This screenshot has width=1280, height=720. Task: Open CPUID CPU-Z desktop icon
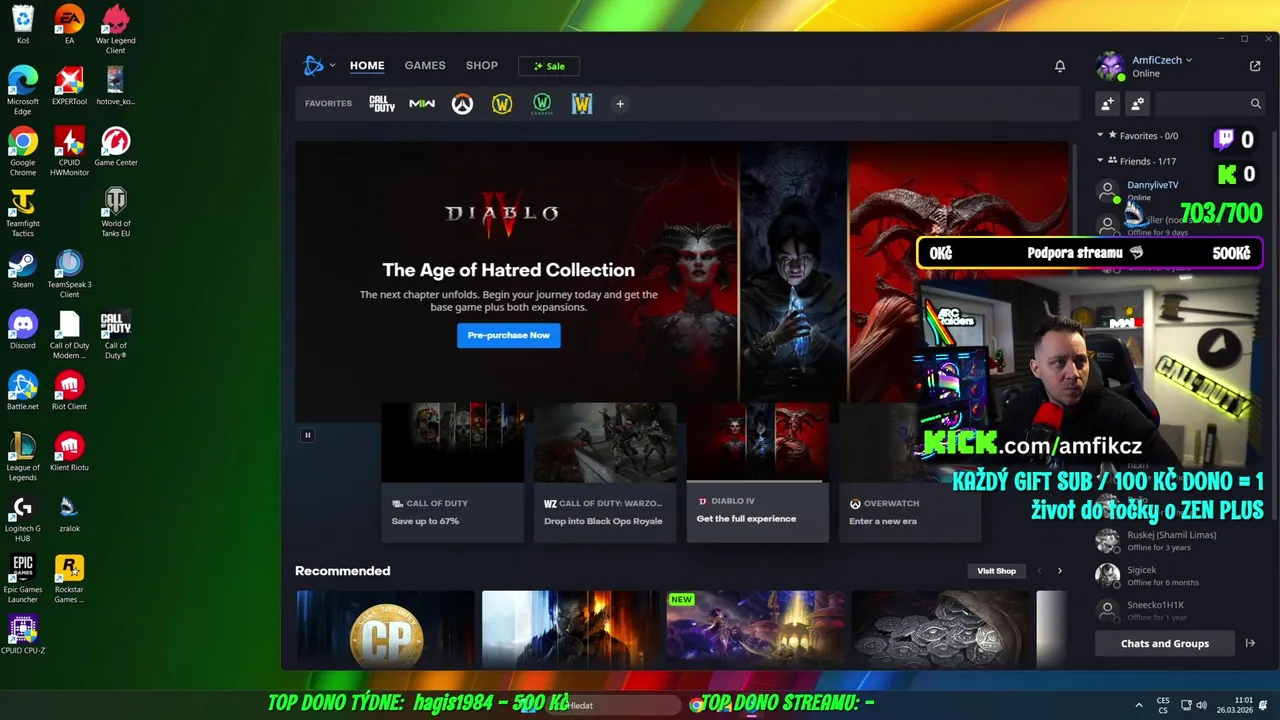(x=23, y=635)
